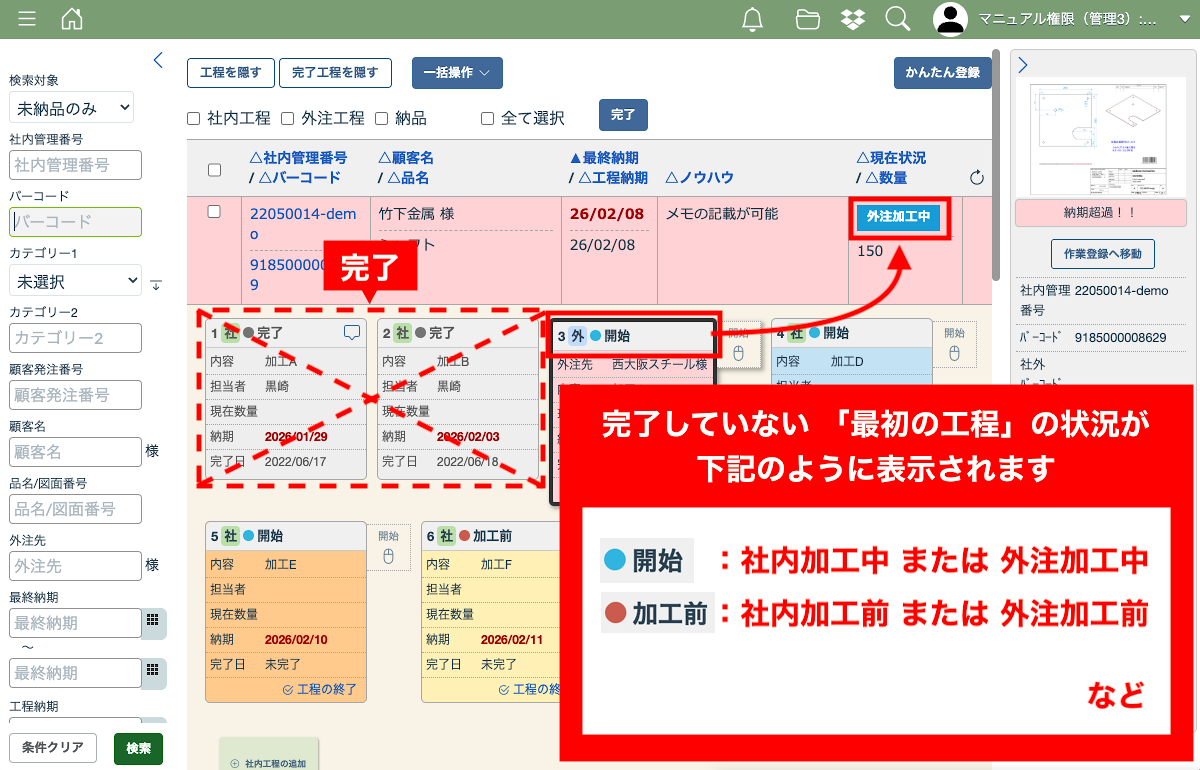Sort by 最終納期 column header
Screen dimensions: 1200x770
point(604,158)
